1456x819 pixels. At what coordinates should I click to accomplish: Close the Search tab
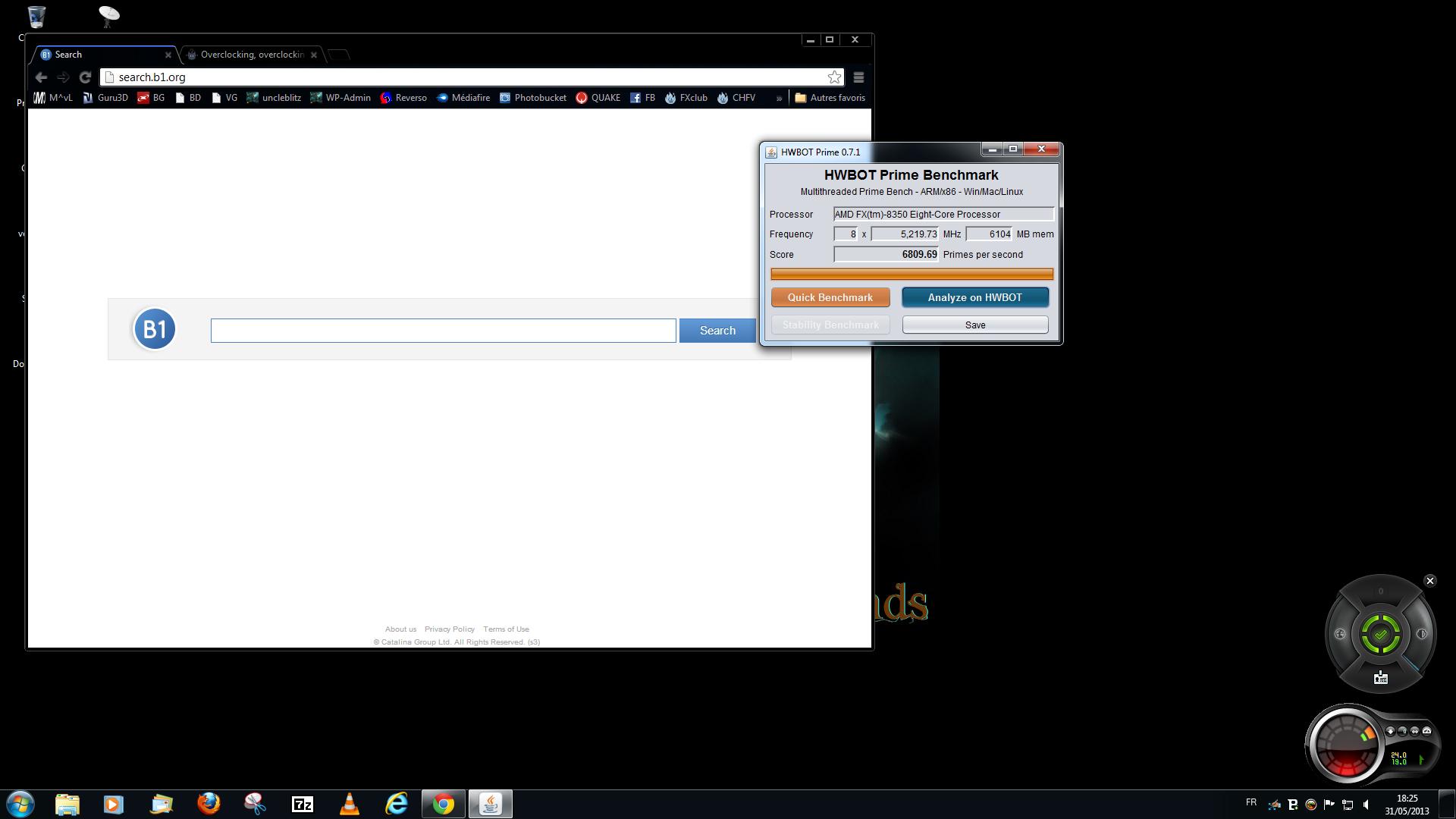[168, 55]
